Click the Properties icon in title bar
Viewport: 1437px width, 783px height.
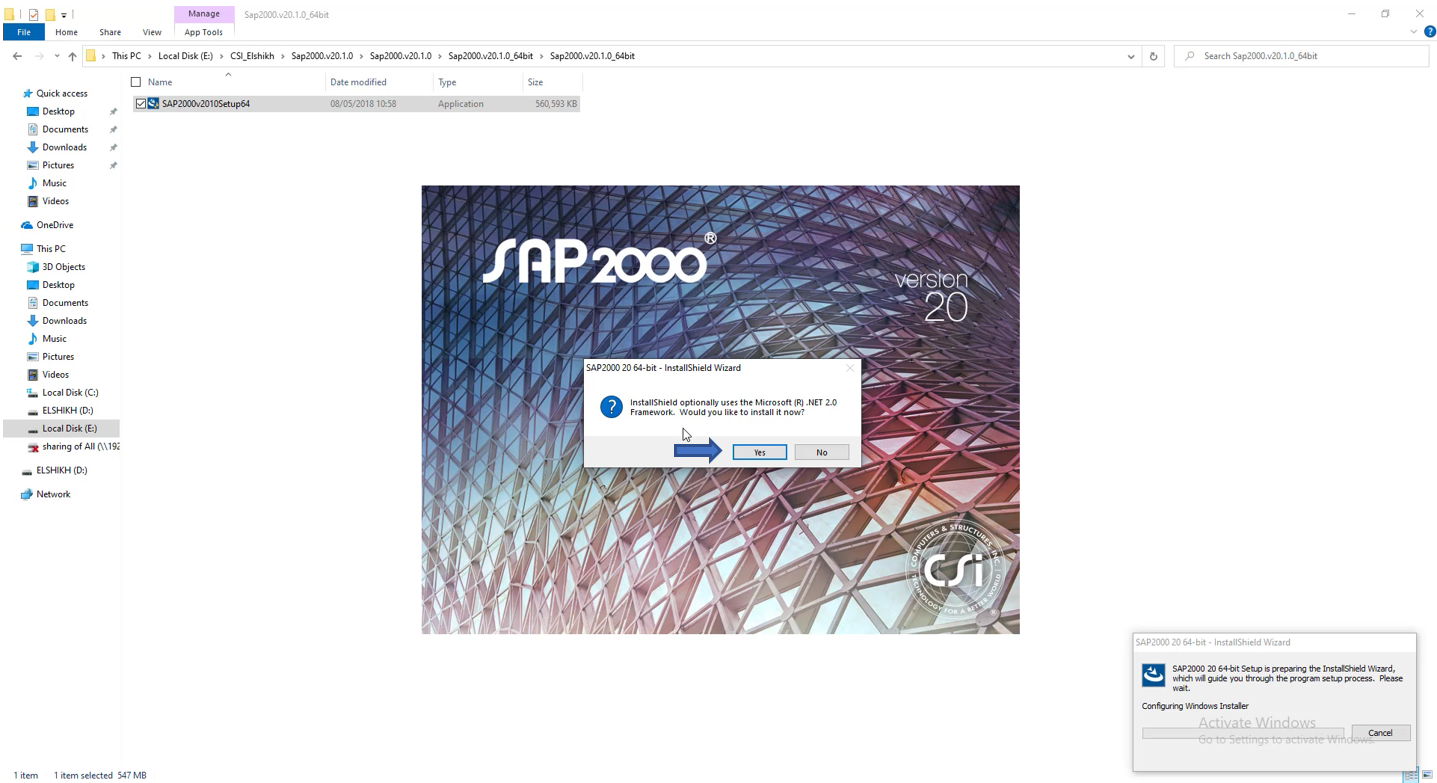(33, 14)
